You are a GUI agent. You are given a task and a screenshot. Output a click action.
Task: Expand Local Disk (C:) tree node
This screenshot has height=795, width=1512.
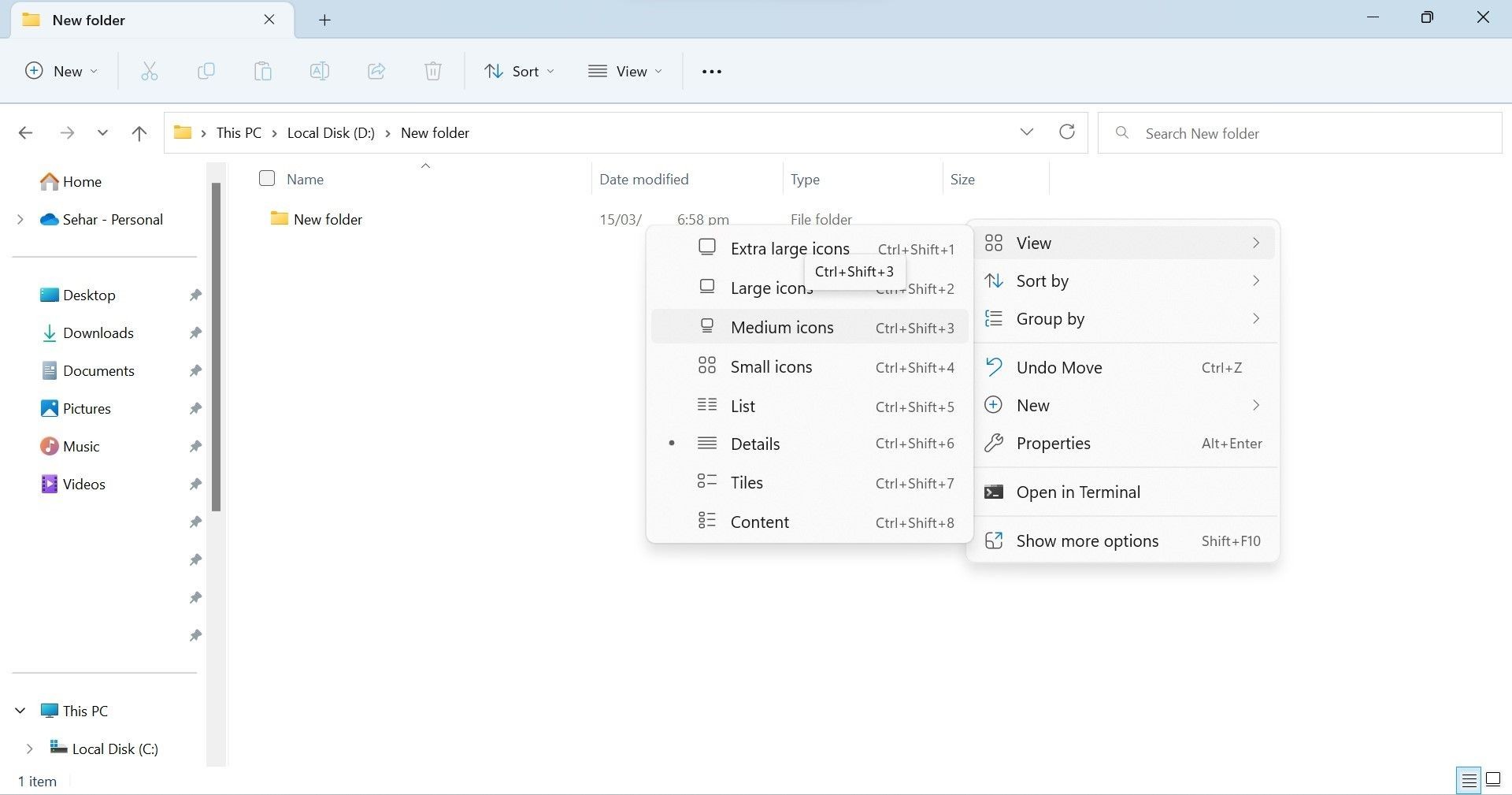point(29,749)
